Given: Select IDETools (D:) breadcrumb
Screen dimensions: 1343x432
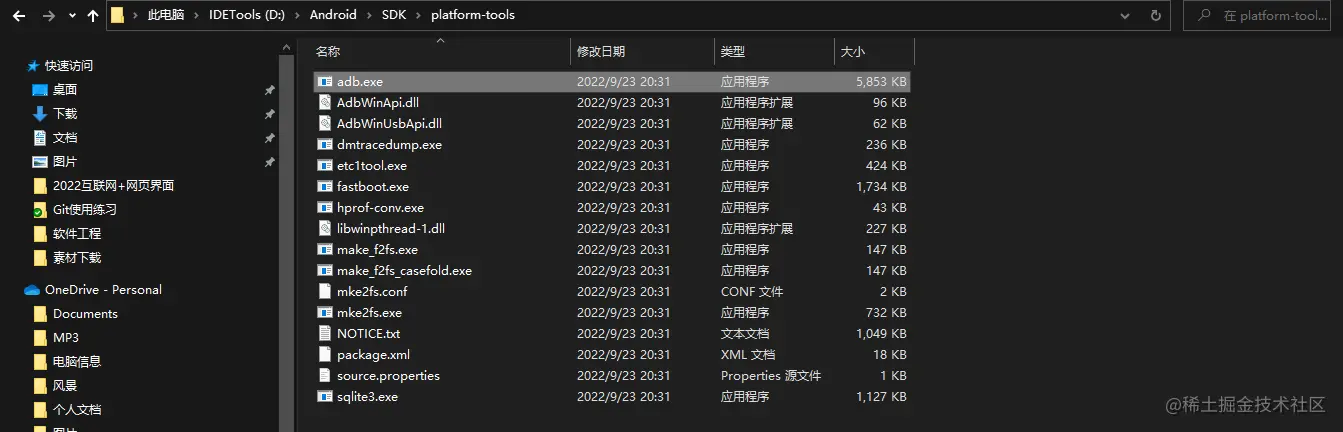Looking at the screenshot, I should click(247, 16).
